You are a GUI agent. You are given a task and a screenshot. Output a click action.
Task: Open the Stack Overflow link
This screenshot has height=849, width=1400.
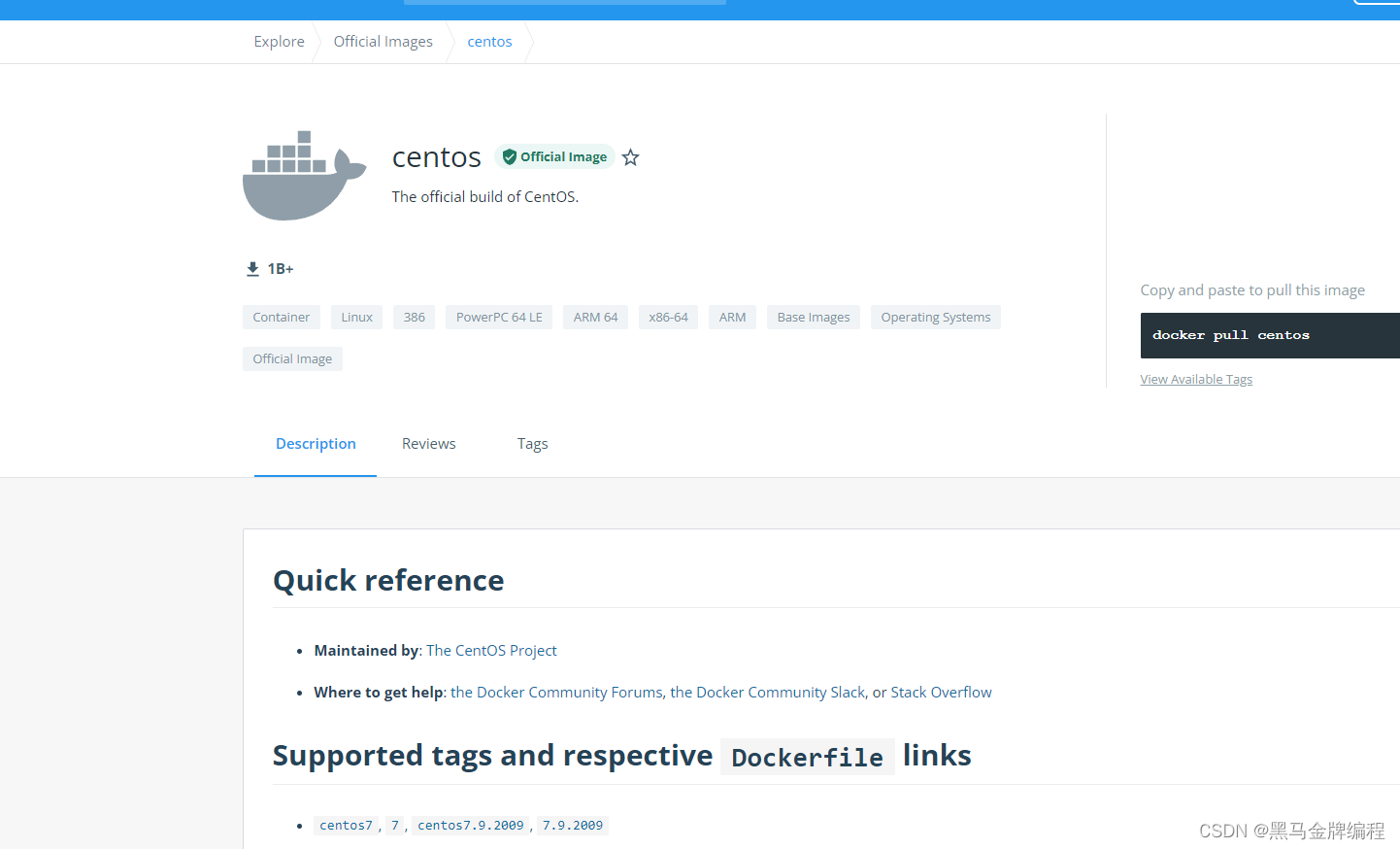pos(941,693)
